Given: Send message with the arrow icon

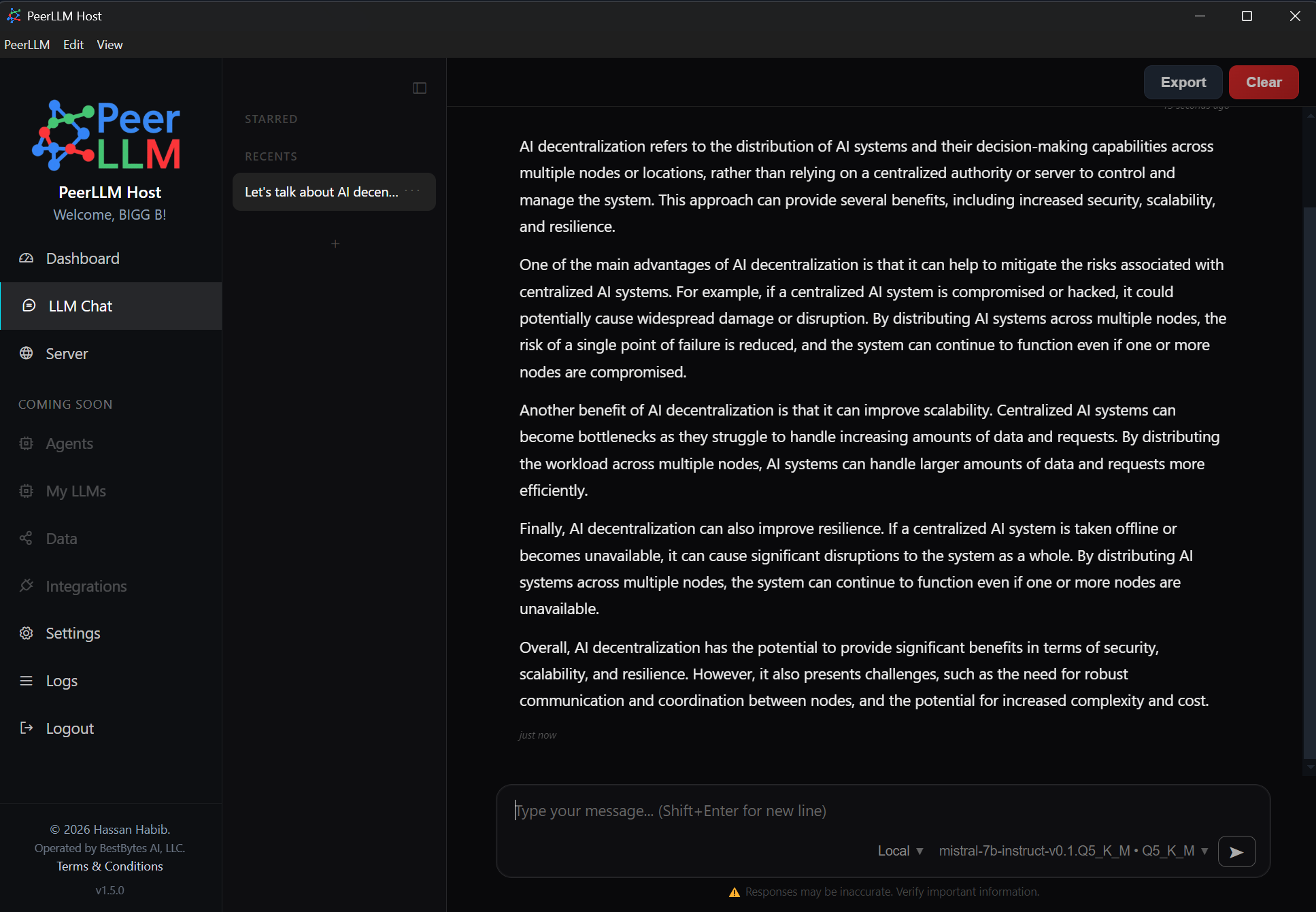Looking at the screenshot, I should pos(1236,851).
